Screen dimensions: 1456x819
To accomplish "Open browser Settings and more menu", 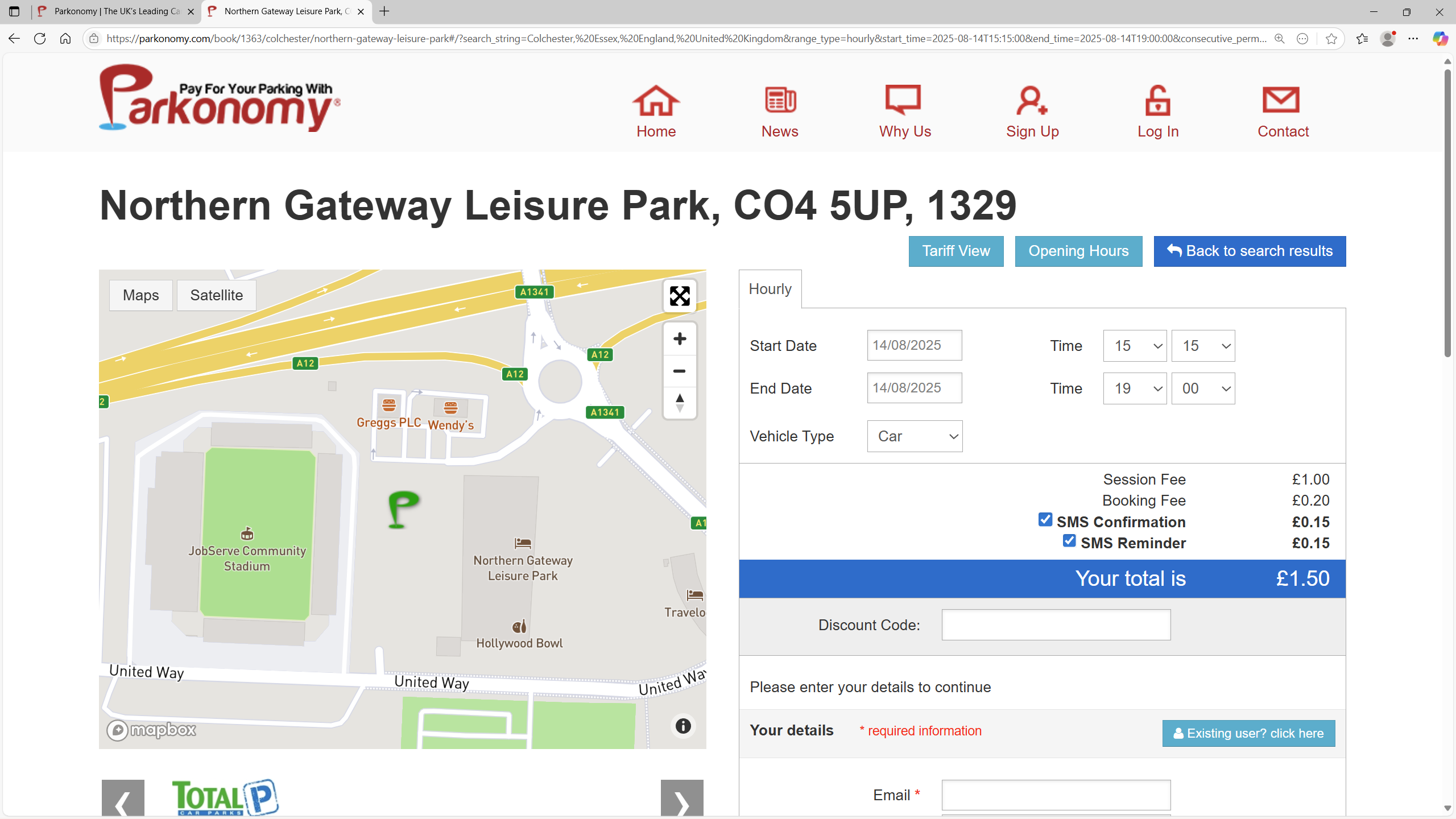I will [1413, 39].
